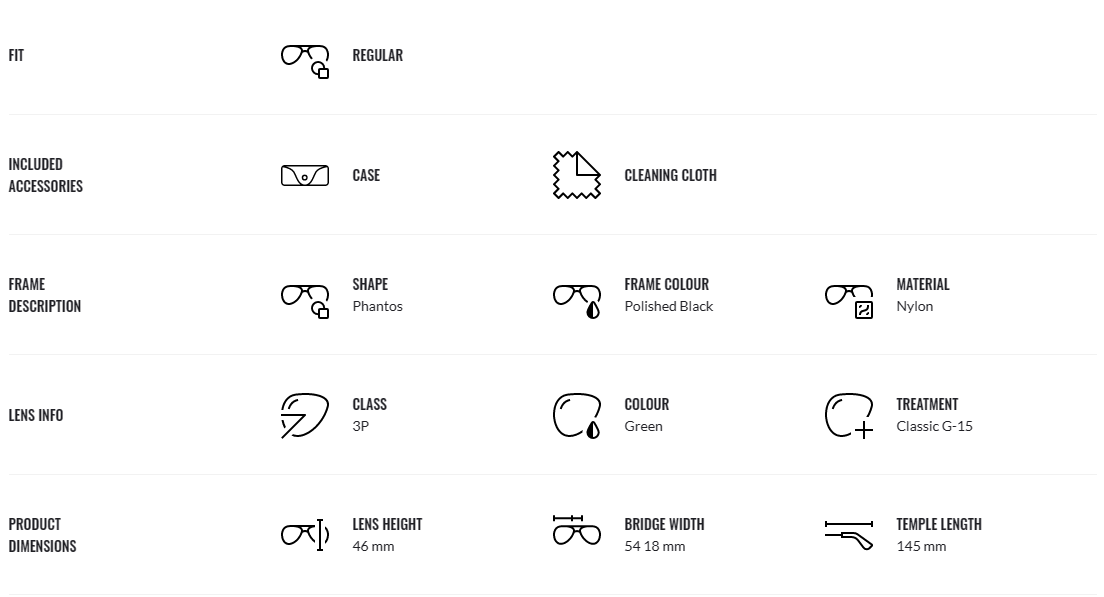
Task: Click the Temple Length arm icon
Action: coord(848,535)
